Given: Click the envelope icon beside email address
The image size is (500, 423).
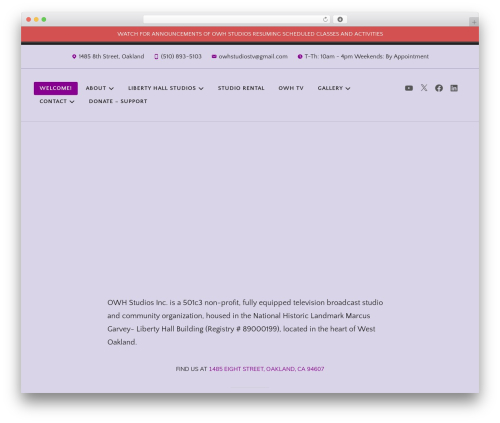Looking at the screenshot, I should point(214,57).
